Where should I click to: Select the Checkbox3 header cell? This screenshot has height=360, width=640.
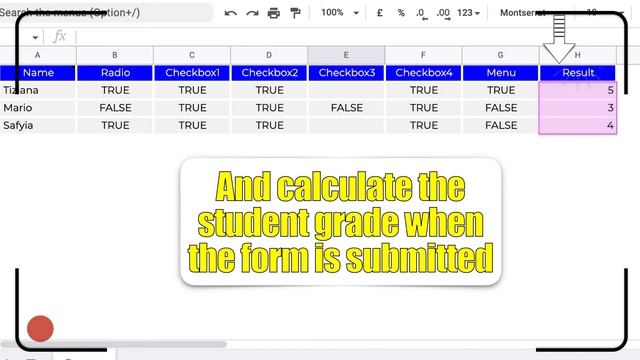(347, 73)
